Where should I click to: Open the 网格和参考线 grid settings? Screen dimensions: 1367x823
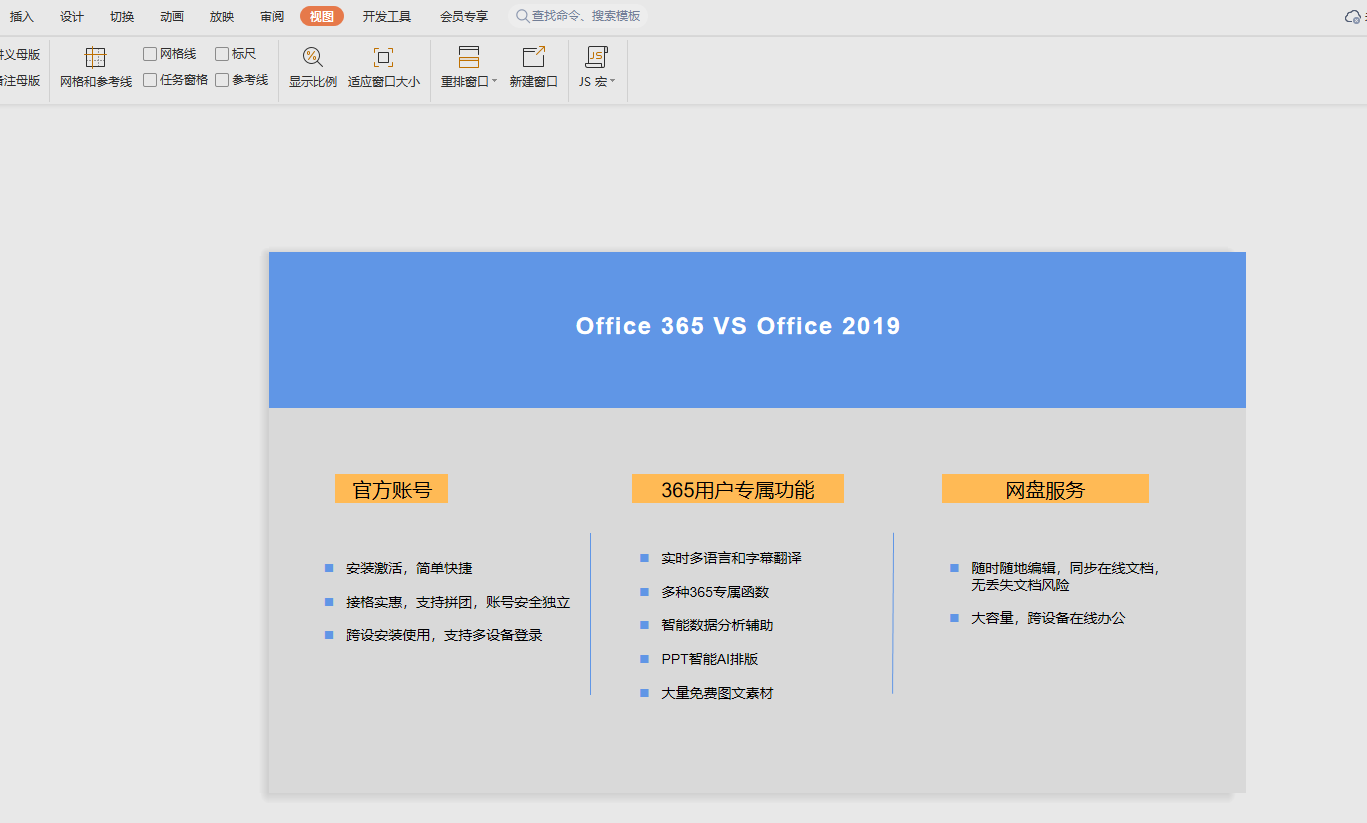pyautogui.click(x=96, y=68)
